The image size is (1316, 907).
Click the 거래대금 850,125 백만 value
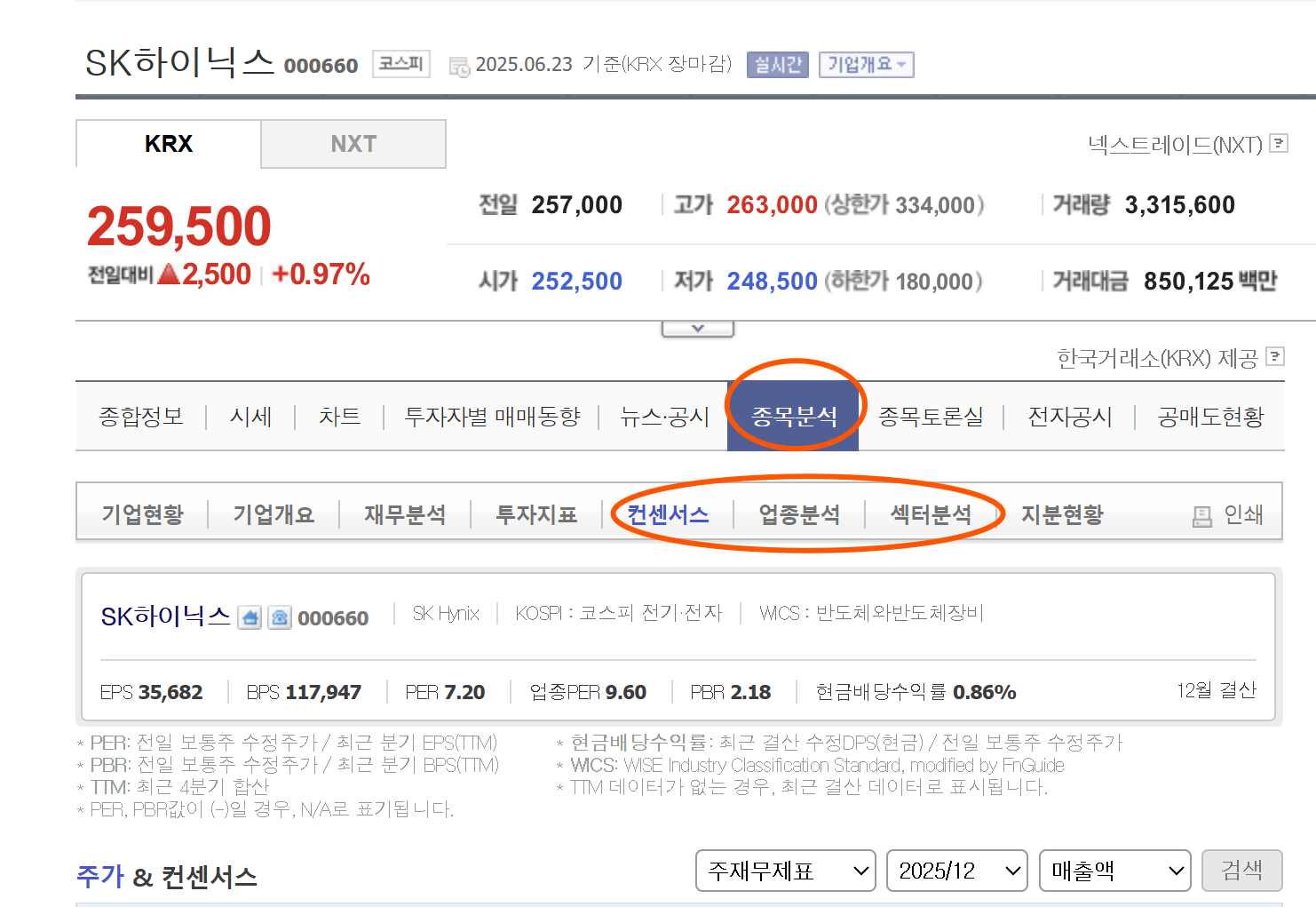pos(1210,282)
